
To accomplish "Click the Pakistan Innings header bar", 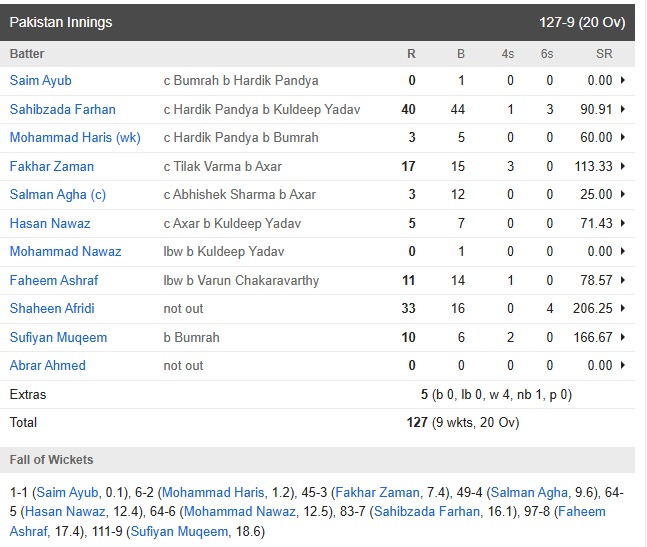I will (x=317, y=22).
